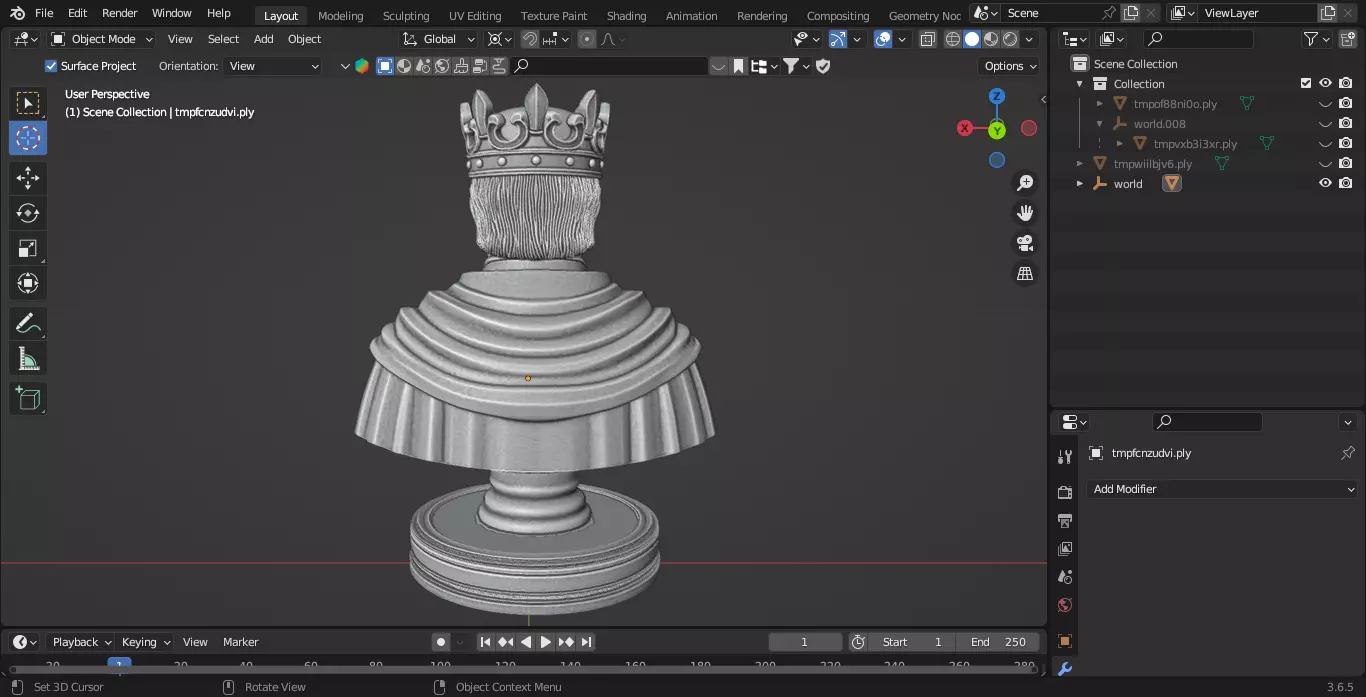
Task: Jump to the last frame
Action: (587, 642)
